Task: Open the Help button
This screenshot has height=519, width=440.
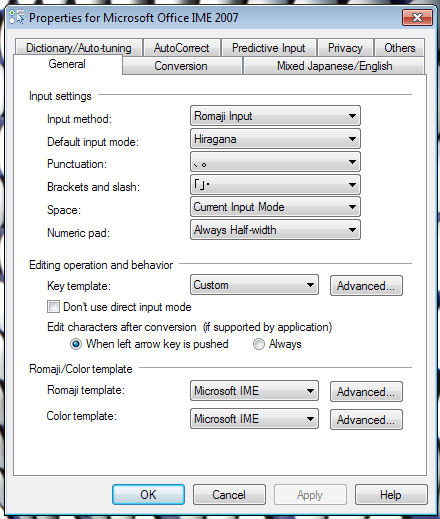Action: (x=391, y=495)
